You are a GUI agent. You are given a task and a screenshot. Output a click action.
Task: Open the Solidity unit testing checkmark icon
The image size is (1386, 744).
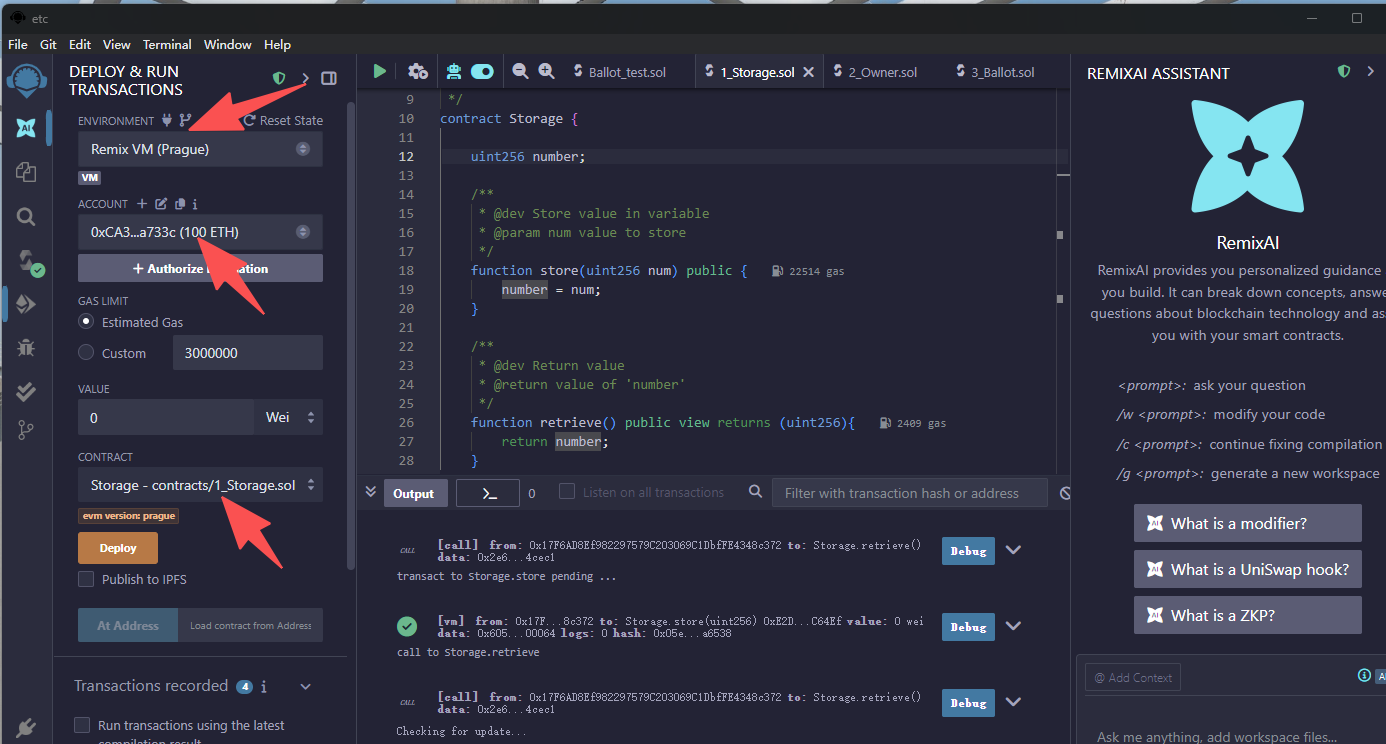click(26, 391)
